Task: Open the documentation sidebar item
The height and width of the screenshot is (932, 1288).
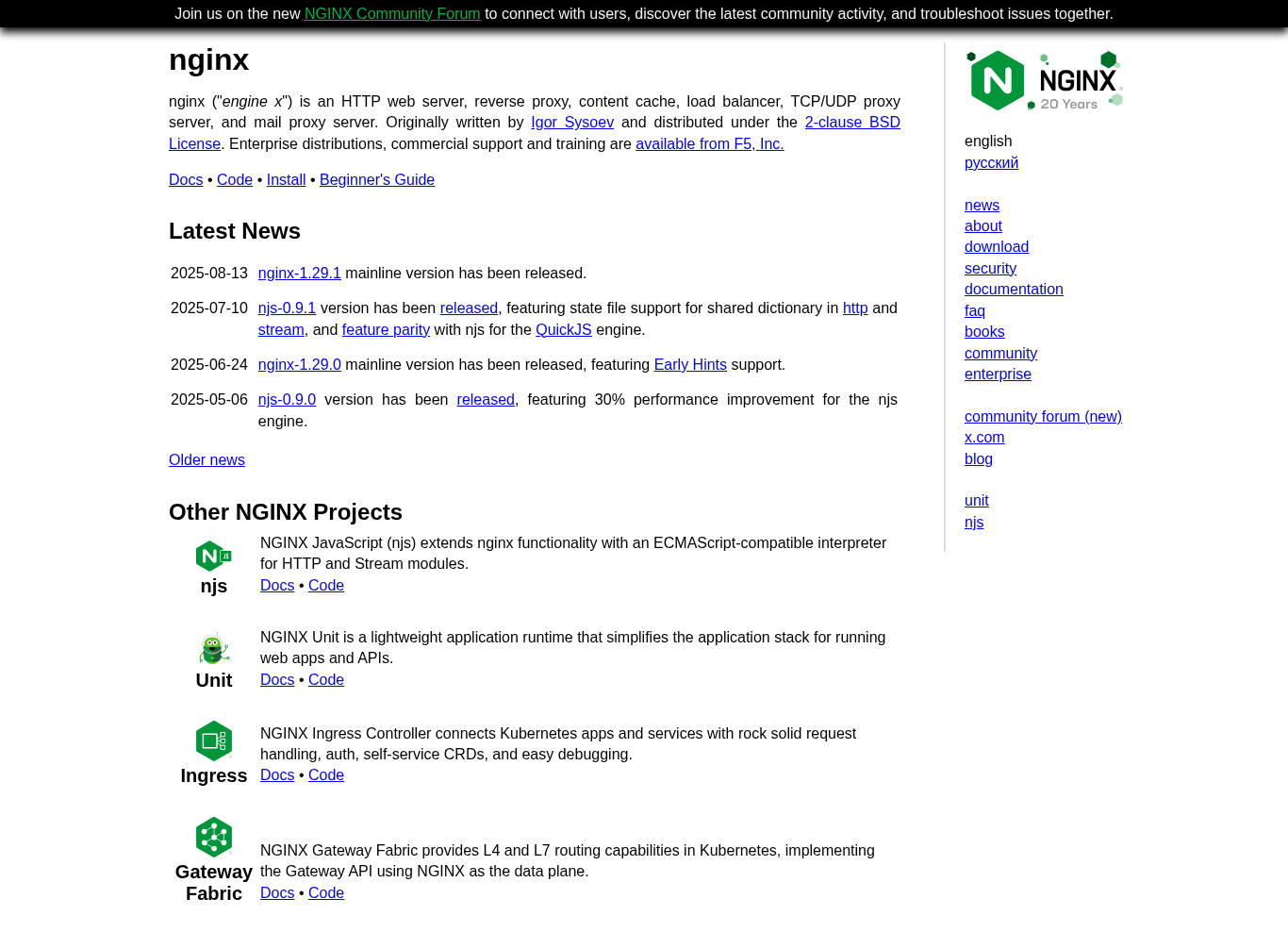Action: [1014, 290]
